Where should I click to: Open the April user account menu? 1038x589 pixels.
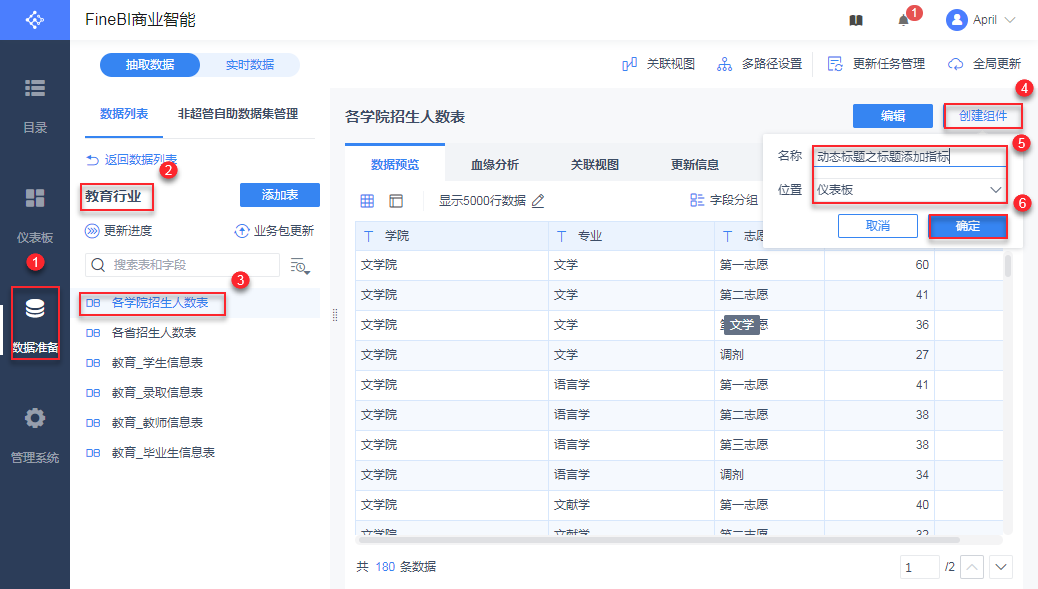pyautogui.click(x=980, y=20)
